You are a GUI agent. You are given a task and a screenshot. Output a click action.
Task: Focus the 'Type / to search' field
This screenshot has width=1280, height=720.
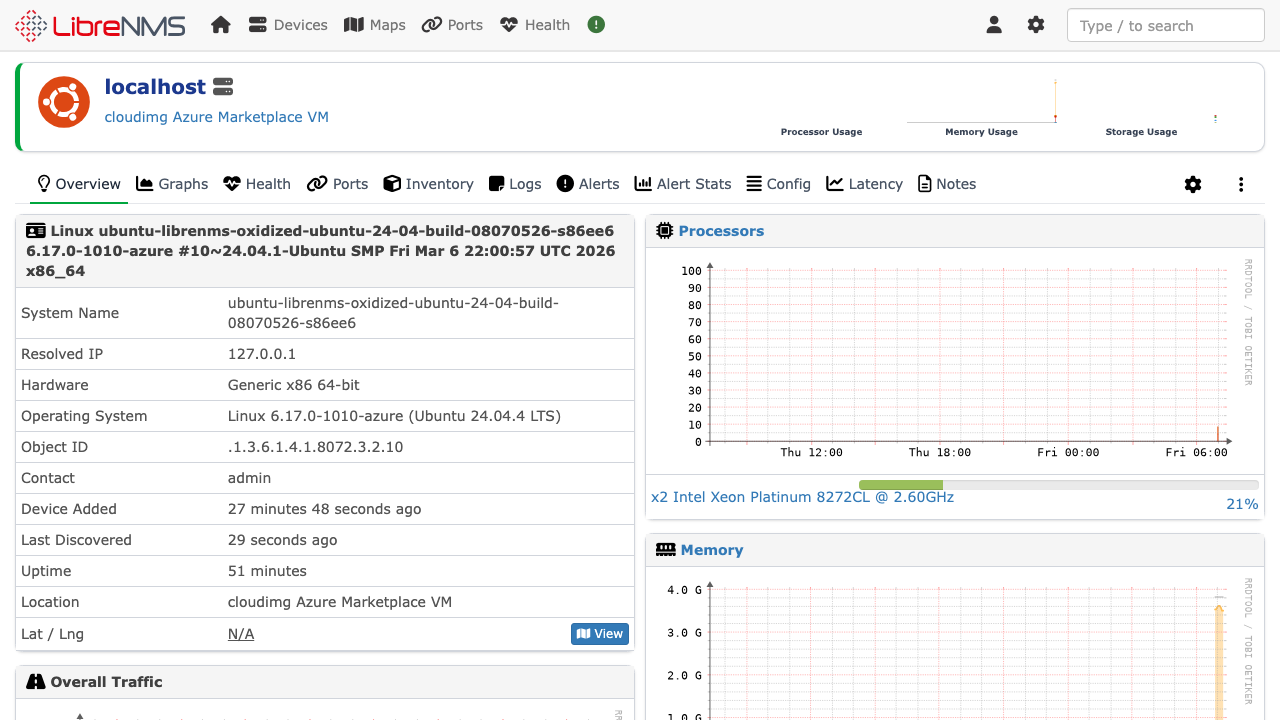(1166, 26)
